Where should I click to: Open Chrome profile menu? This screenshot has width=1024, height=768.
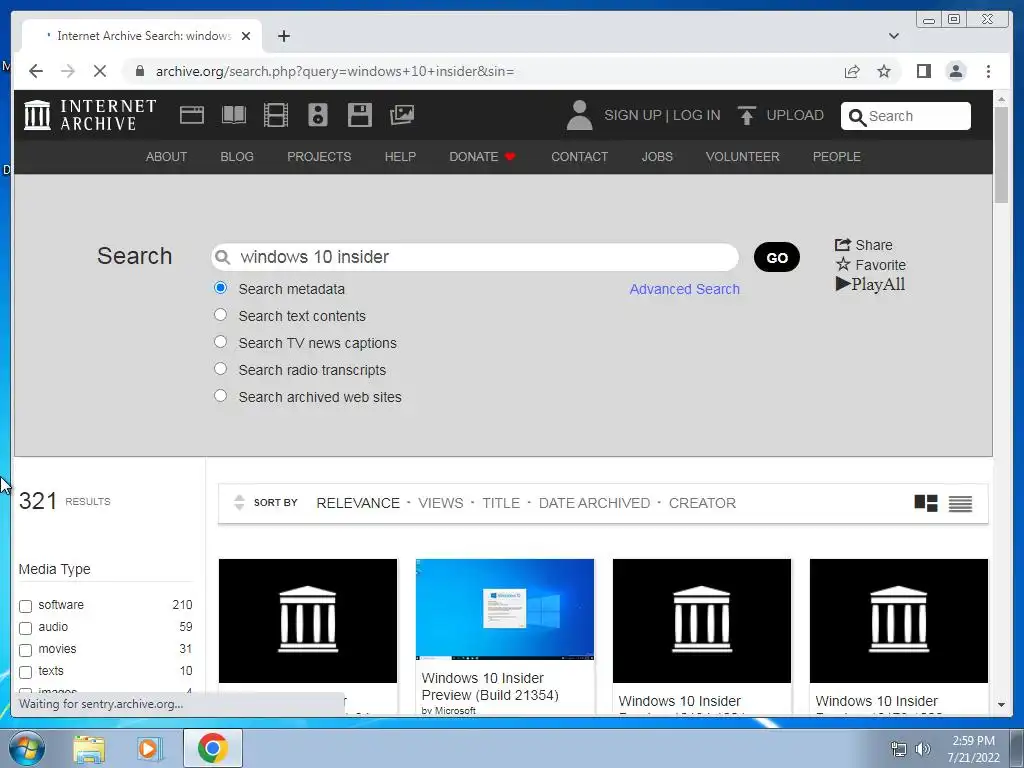(956, 71)
